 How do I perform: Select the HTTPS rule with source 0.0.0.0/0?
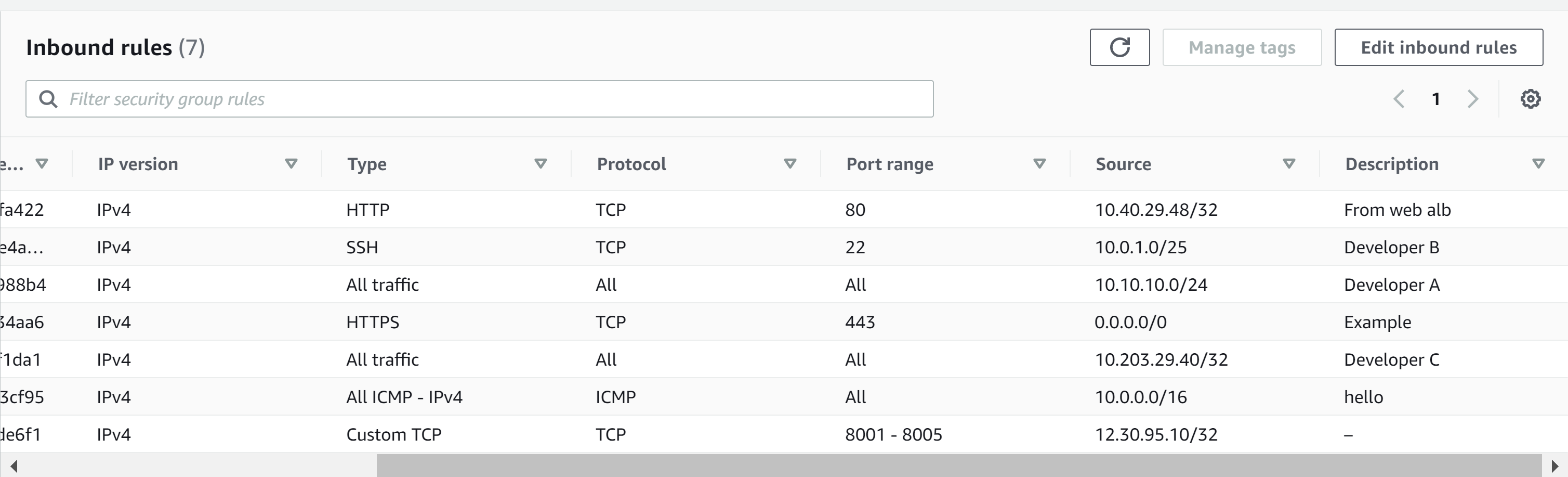373,323
